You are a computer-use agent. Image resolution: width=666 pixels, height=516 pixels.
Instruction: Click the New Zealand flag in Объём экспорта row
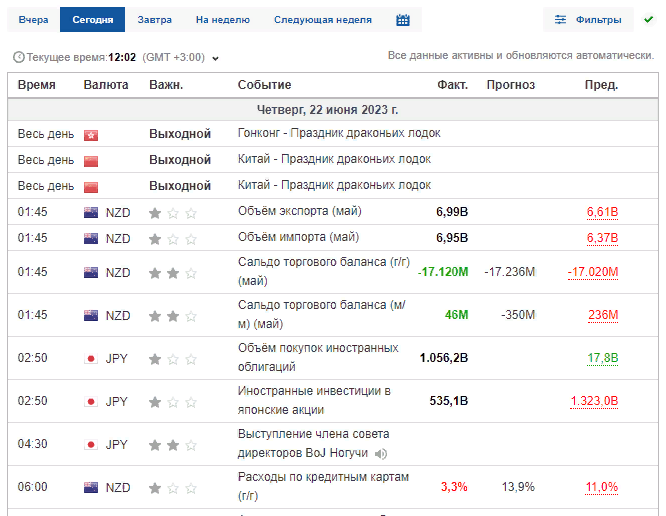pos(91,212)
